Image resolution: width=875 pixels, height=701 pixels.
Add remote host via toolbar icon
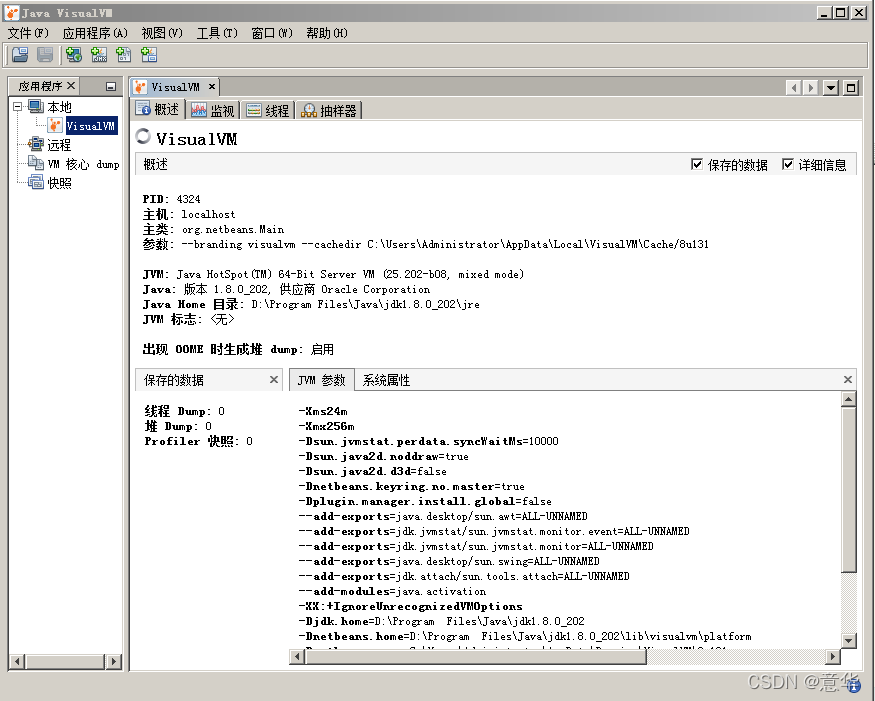[x=74, y=55]
